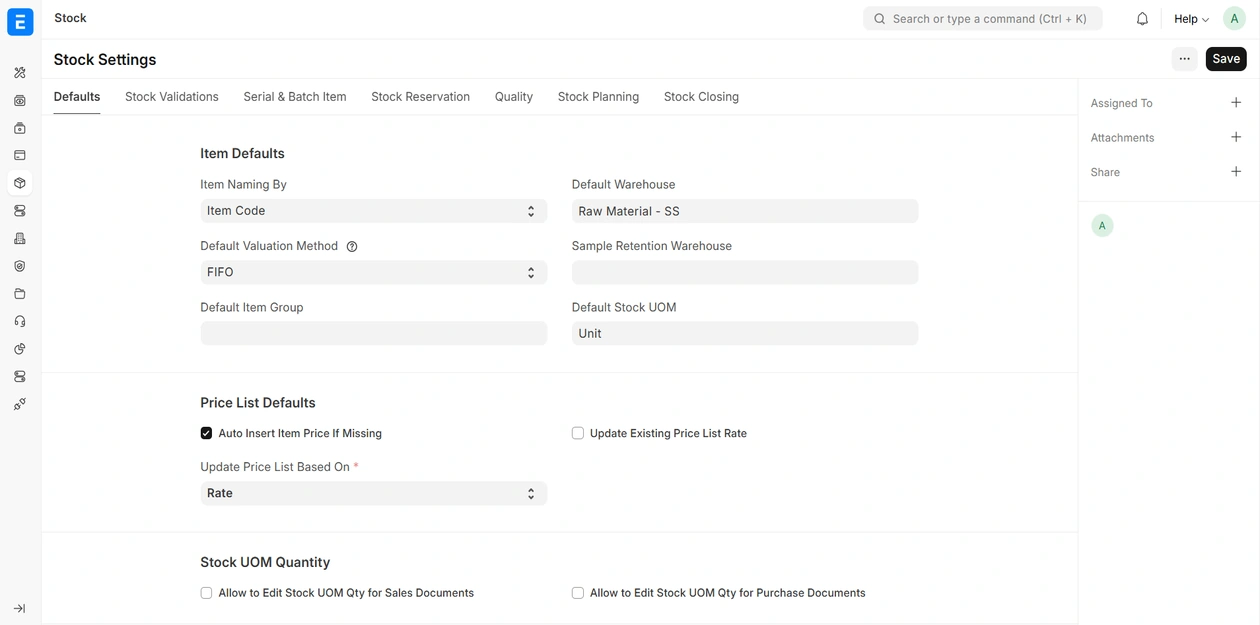The height and width of the screenshot is (625, 1260).
Task: Open the Serial & Batch Item tab
Action: [294, 97]
